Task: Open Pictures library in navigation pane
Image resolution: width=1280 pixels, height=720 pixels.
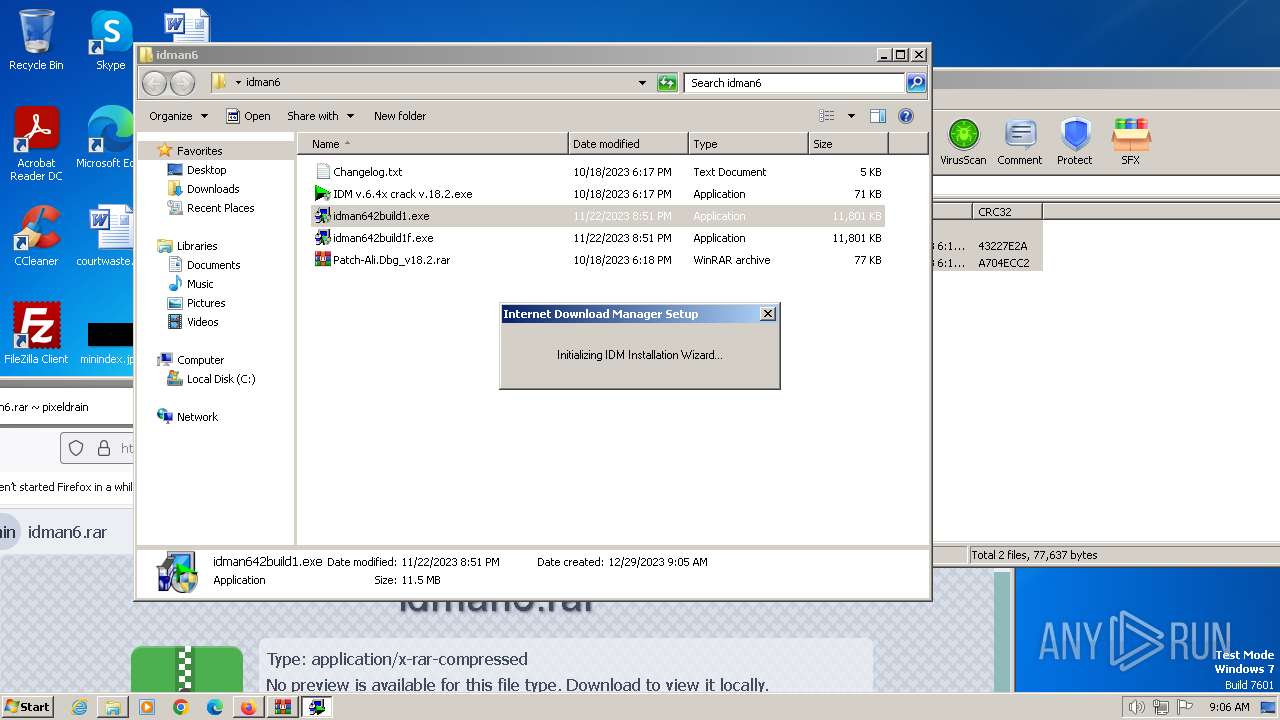Action: click(205, 303)
